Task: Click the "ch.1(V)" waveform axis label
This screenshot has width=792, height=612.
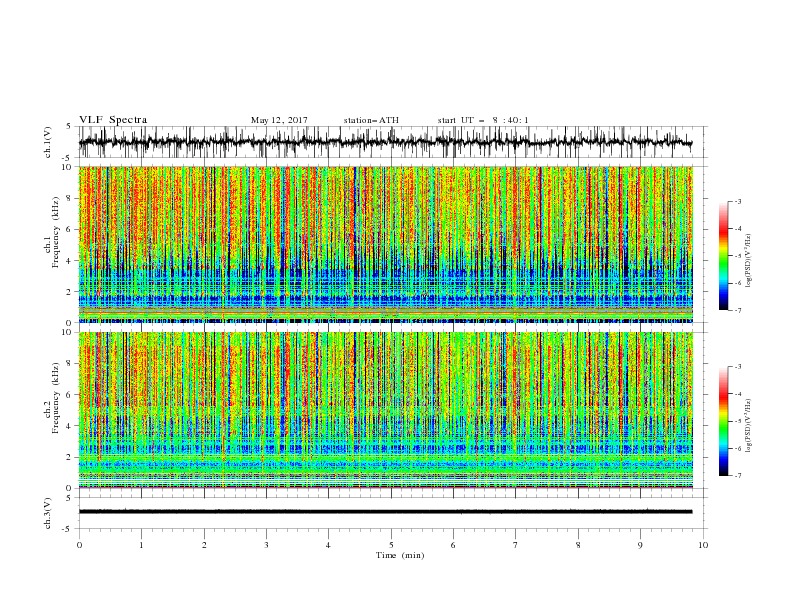Action: 48,142
